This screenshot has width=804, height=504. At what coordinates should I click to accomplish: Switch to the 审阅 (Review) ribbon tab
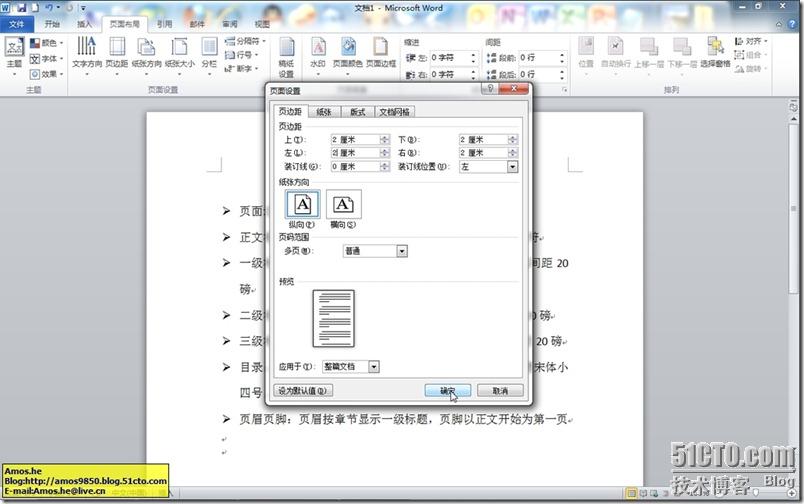[230, 24]
